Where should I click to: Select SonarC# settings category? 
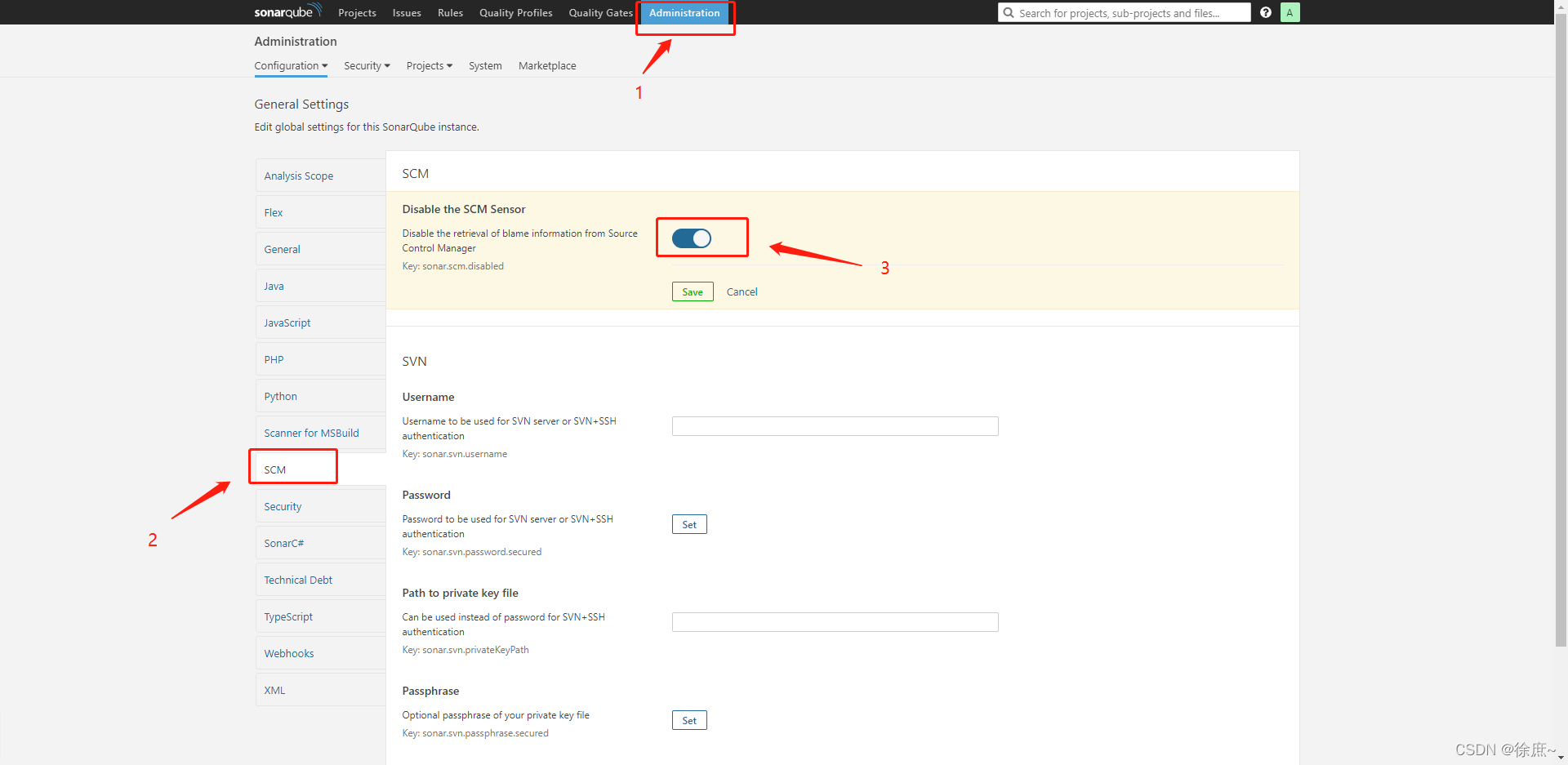[320, 543]
